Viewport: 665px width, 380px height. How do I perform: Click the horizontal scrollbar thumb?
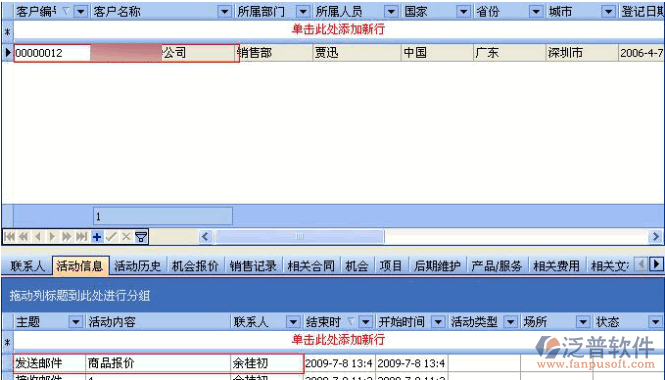pos(299,237)
